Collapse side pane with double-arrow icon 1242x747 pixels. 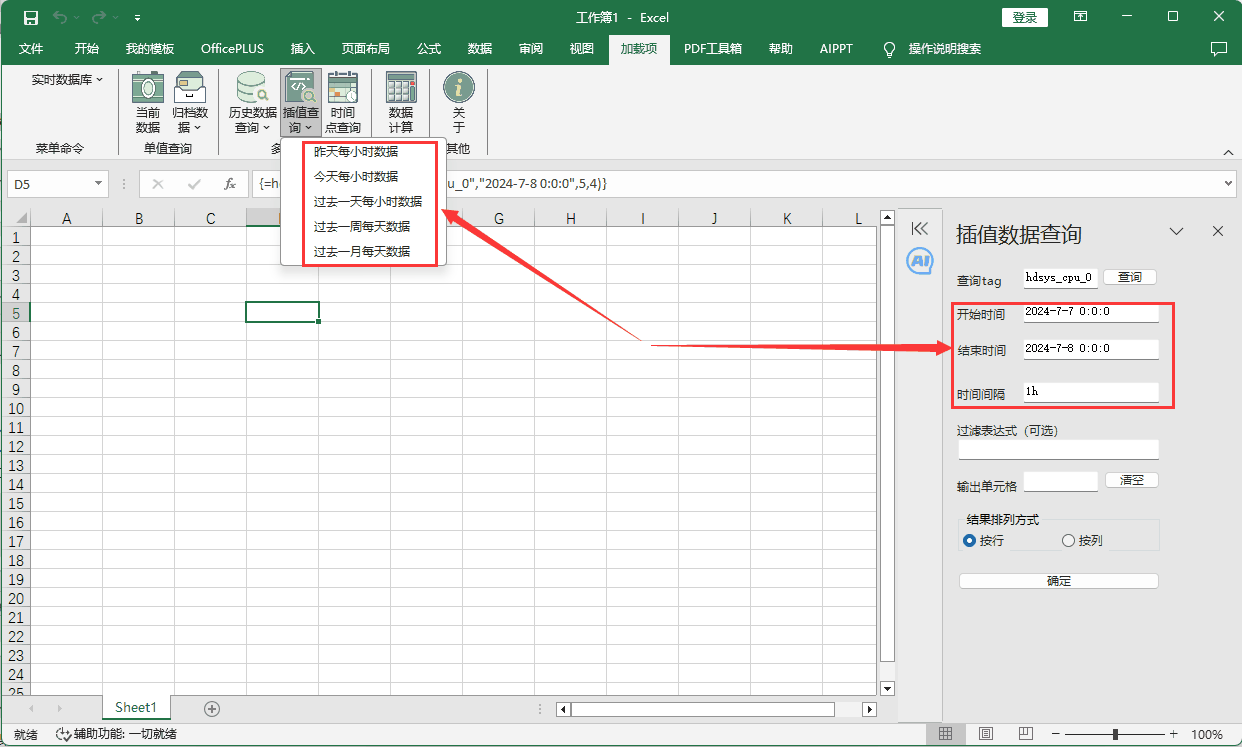(x=920, y=229)
